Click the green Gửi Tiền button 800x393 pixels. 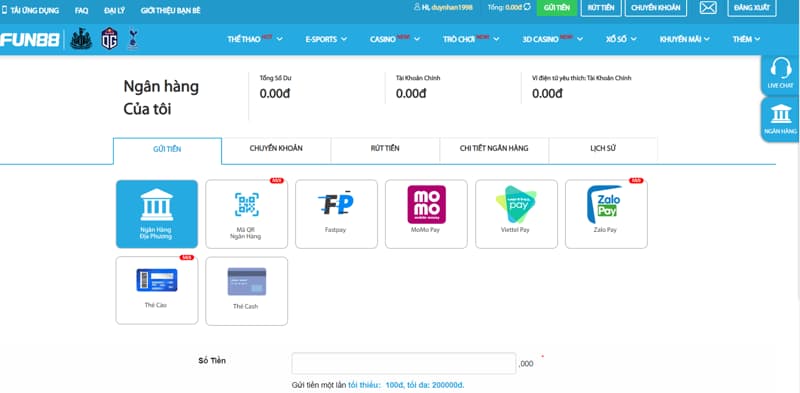[557, 8]
